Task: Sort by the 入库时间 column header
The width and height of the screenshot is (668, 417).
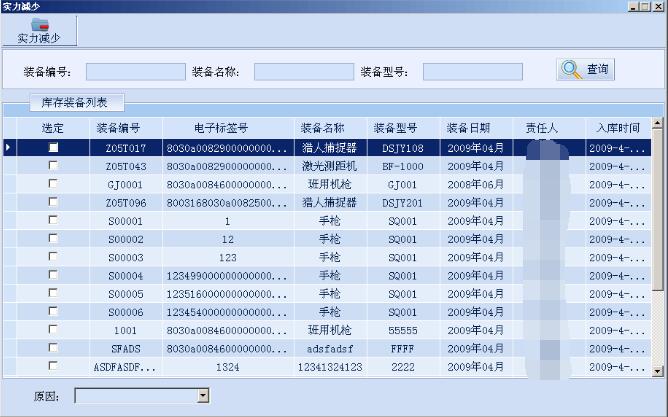Action: [618, 128]
